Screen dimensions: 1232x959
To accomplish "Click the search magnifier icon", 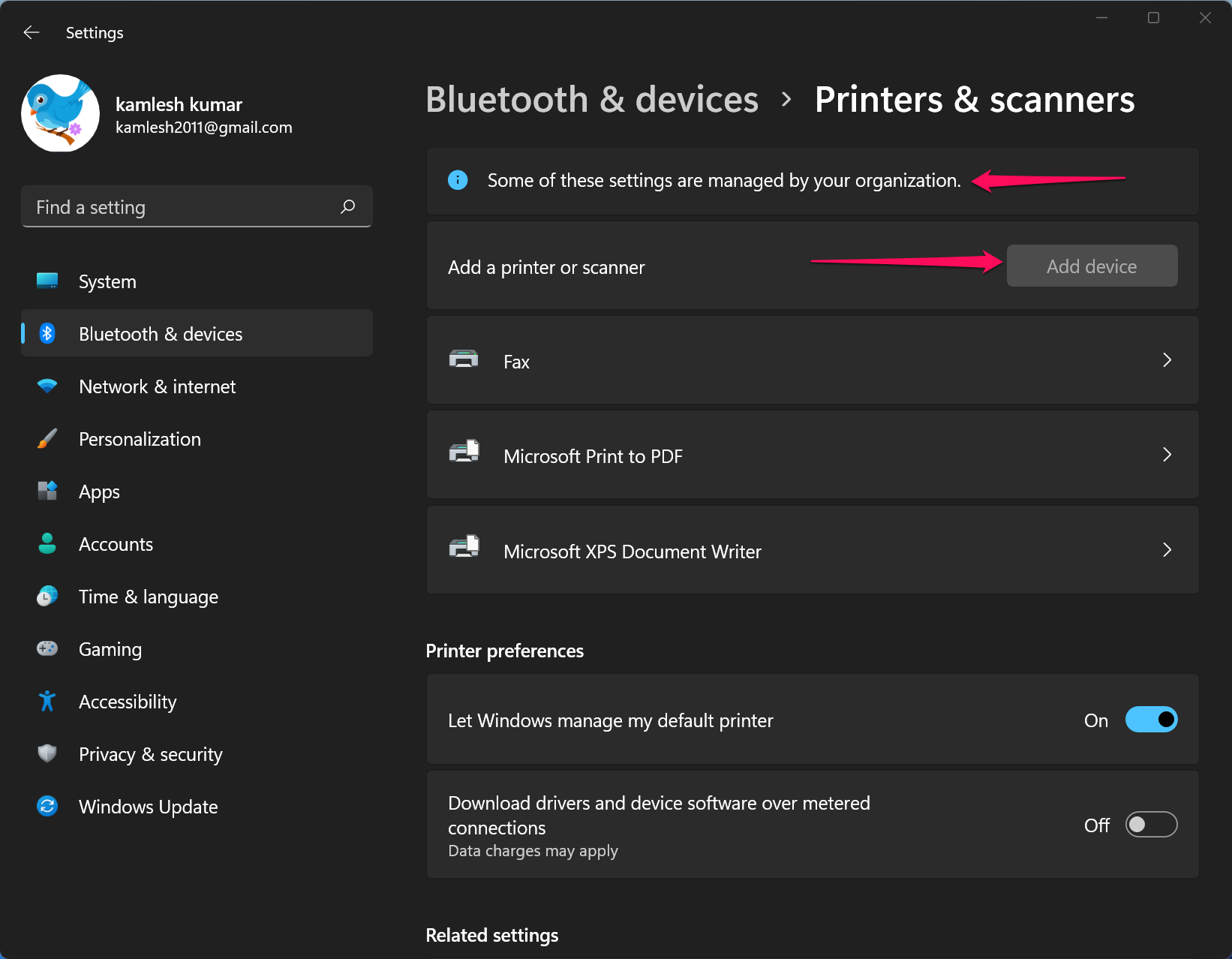I will [x=347, y=206].
